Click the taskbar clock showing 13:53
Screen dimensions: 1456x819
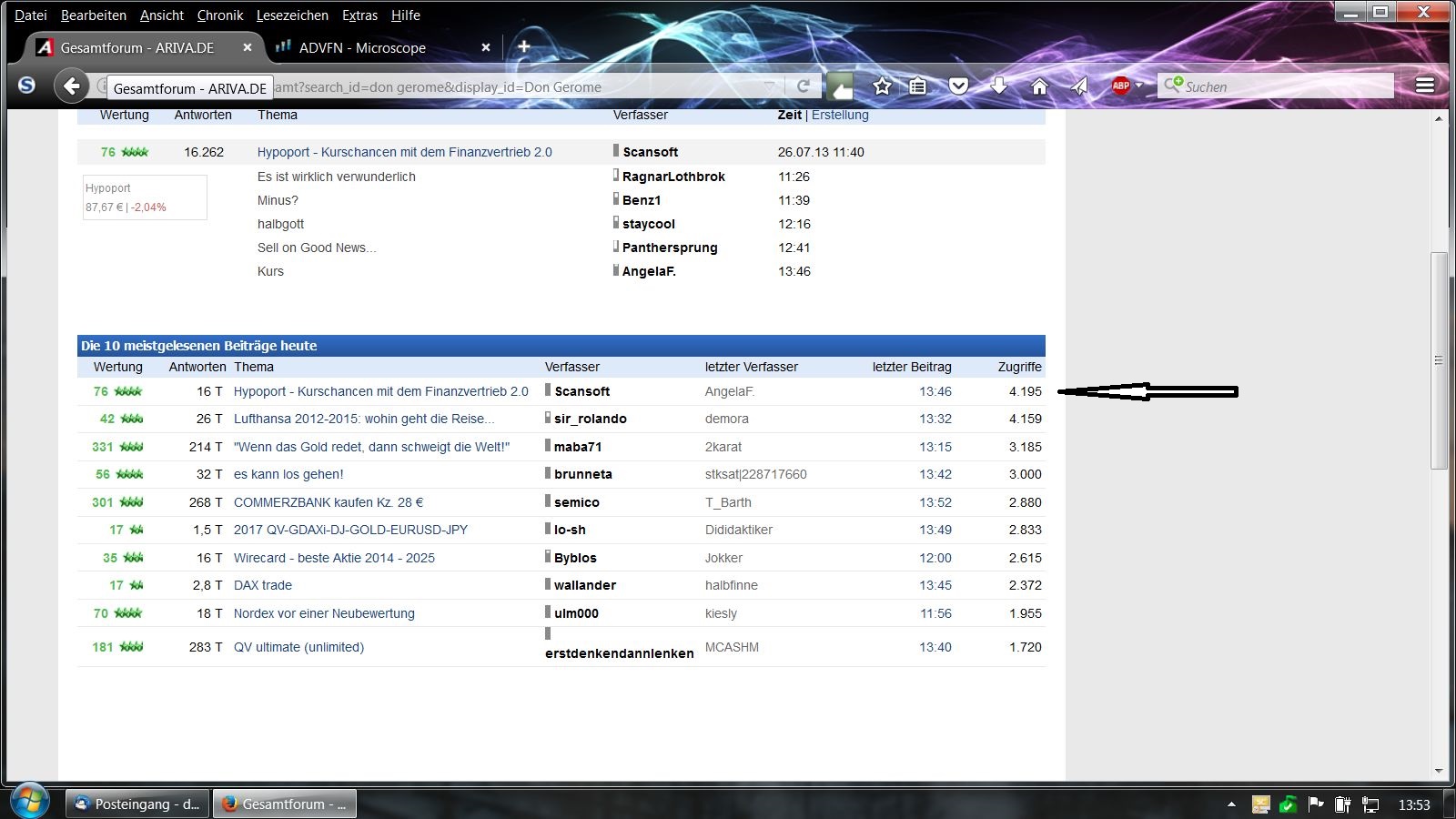pyautogui.click(x=1414, y=804)
